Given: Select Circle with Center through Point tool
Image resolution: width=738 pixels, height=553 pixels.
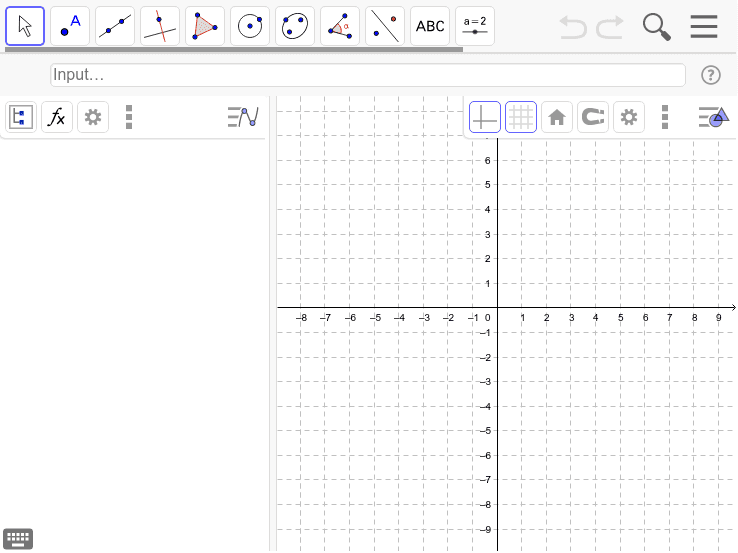Looking at the screenshot, I should [x=250, y=26].
